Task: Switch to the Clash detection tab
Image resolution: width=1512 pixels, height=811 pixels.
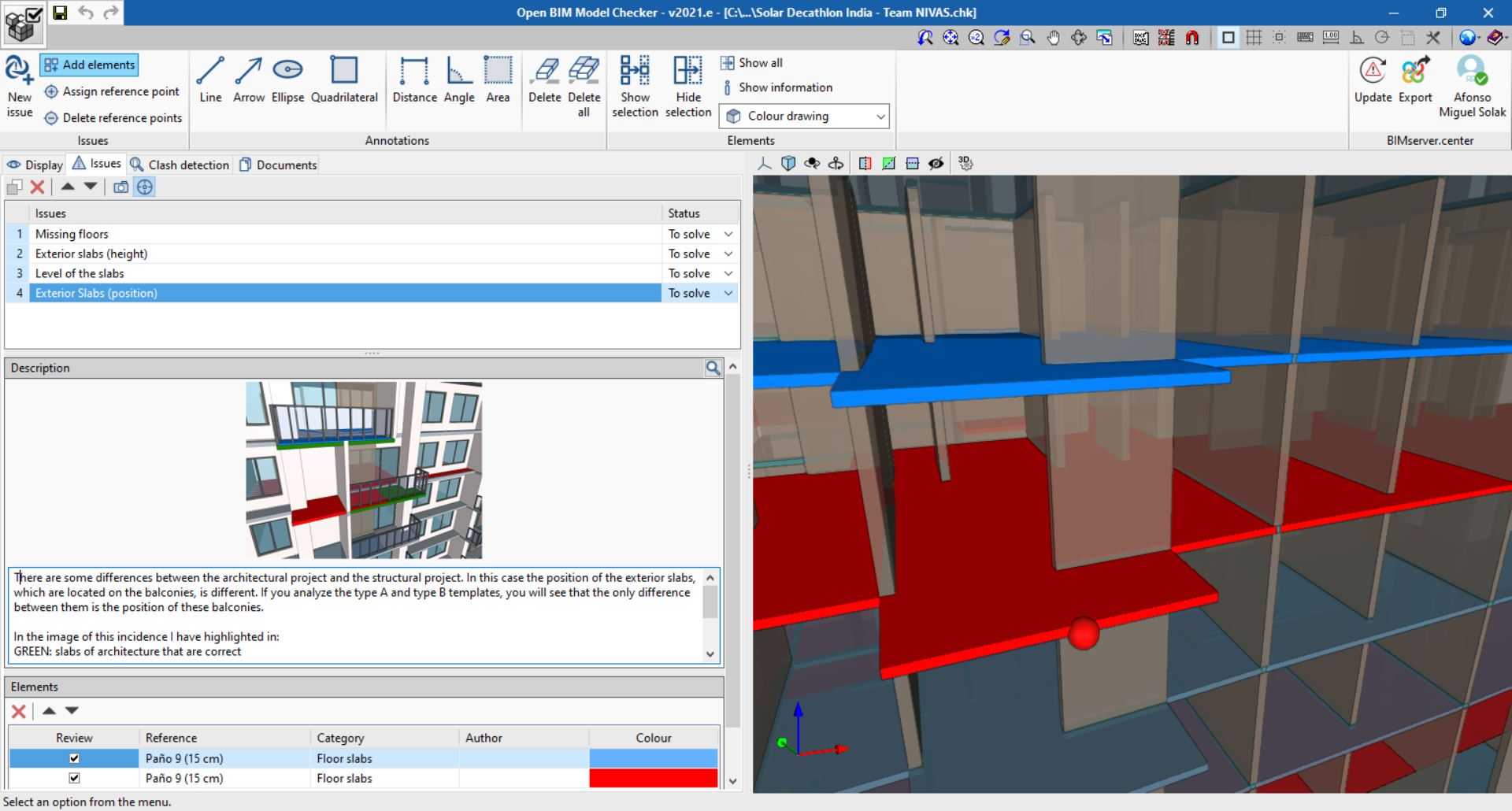Action: click(x=180, y=165)
